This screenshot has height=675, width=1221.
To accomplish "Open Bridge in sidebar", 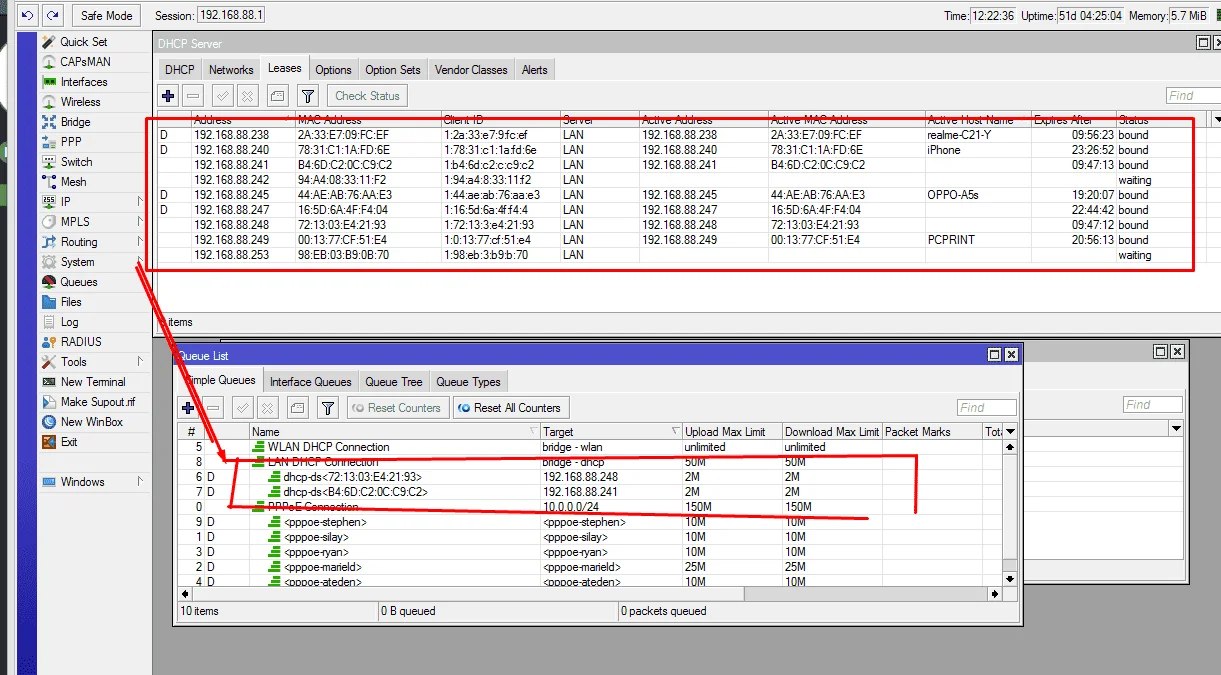I will pyautogui.click(x=75, y=122).
